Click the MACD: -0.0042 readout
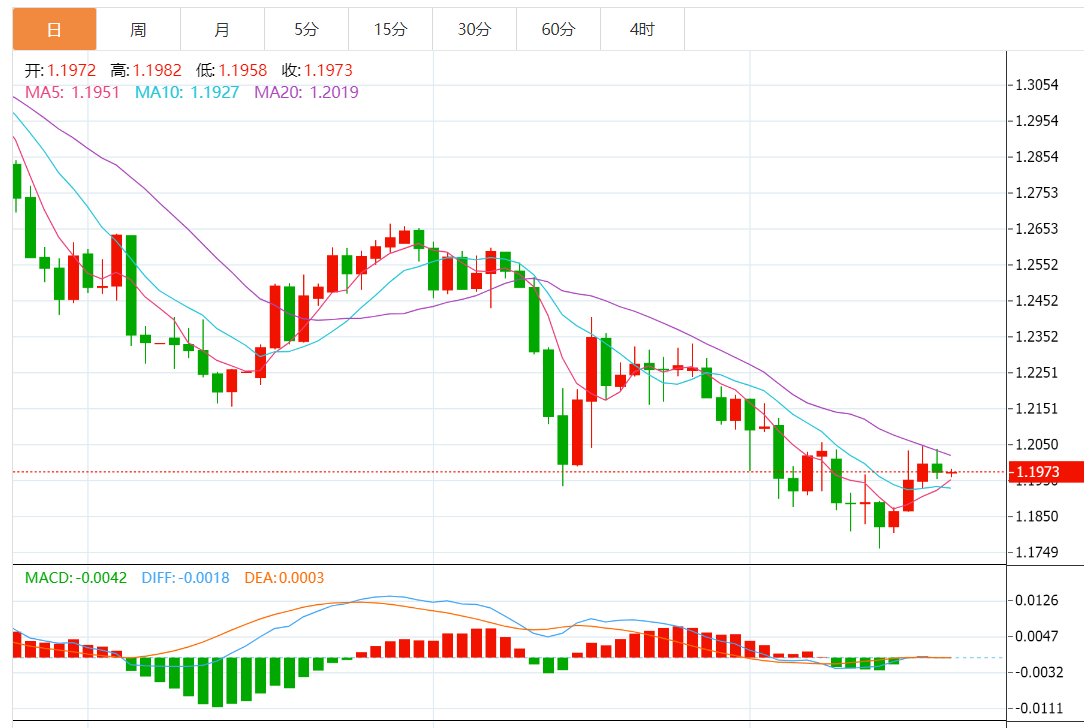 click(76, 578)
